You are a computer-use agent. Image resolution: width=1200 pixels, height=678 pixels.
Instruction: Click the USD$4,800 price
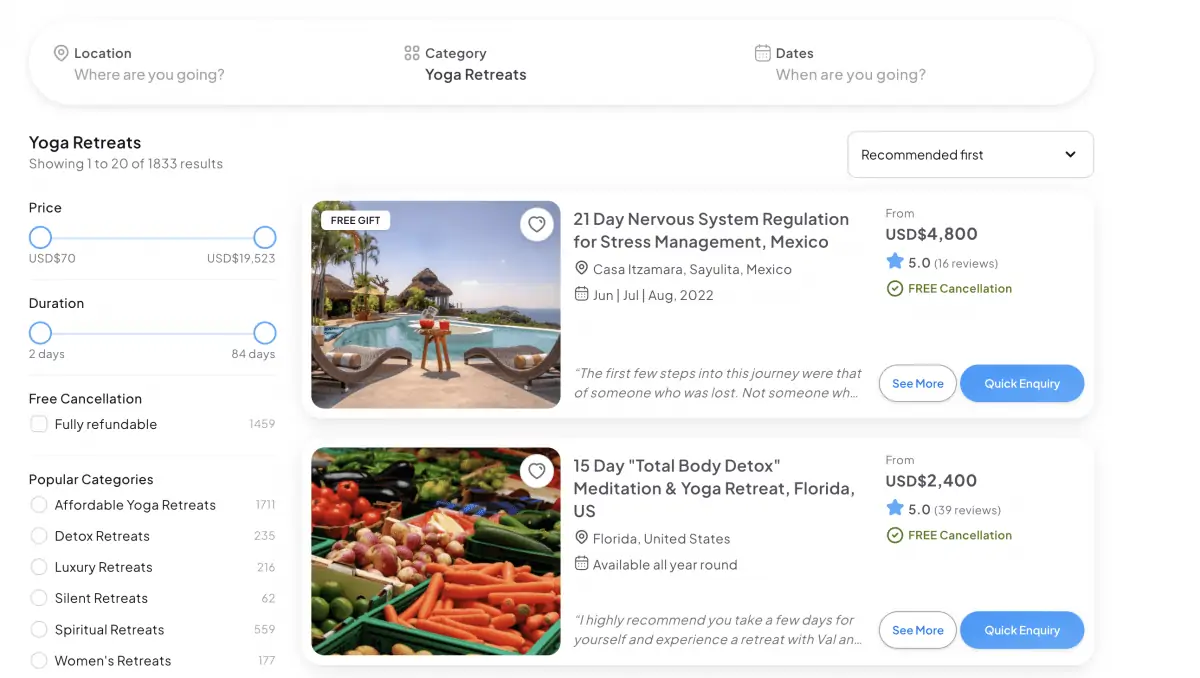pos(932,234)
